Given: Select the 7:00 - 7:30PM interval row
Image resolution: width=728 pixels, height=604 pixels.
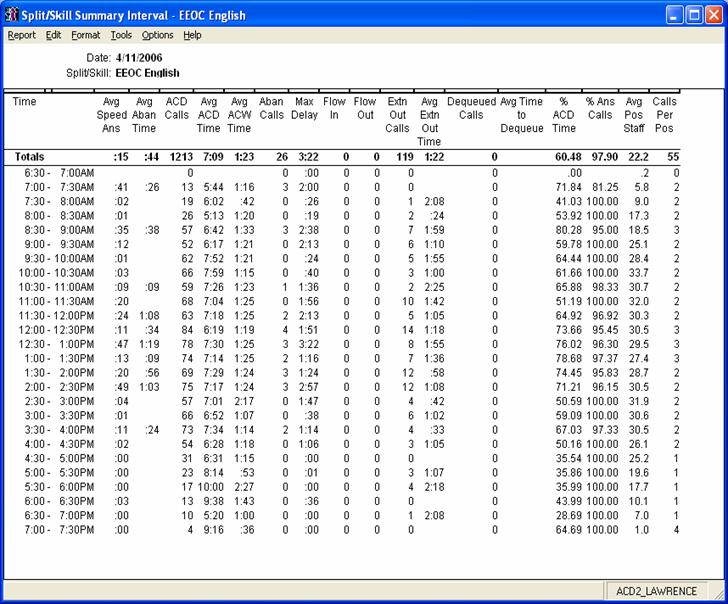Looking at the screenshot, I should click(341, 530).
